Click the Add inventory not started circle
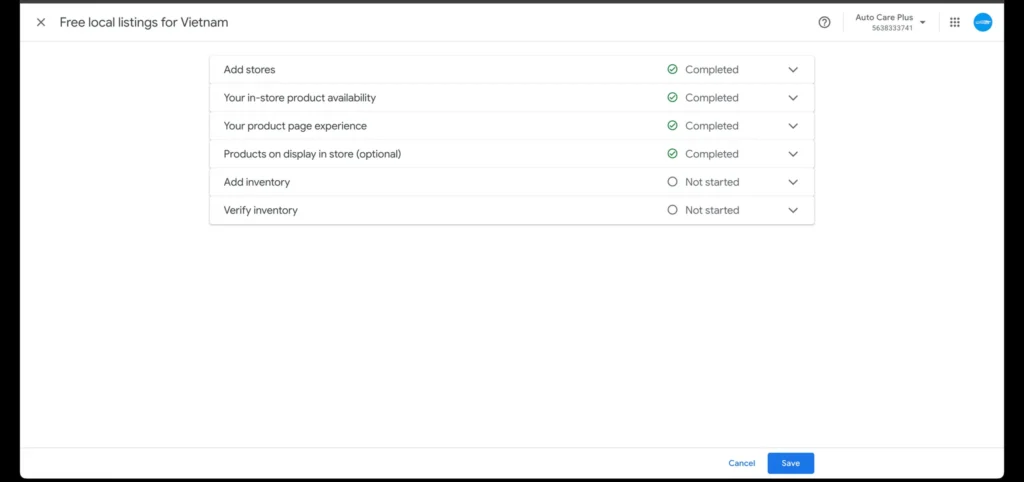 pos(672,182)
